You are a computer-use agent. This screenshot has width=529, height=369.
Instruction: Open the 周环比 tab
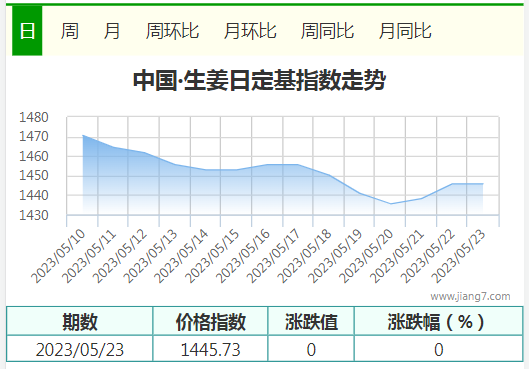point(172,31)
